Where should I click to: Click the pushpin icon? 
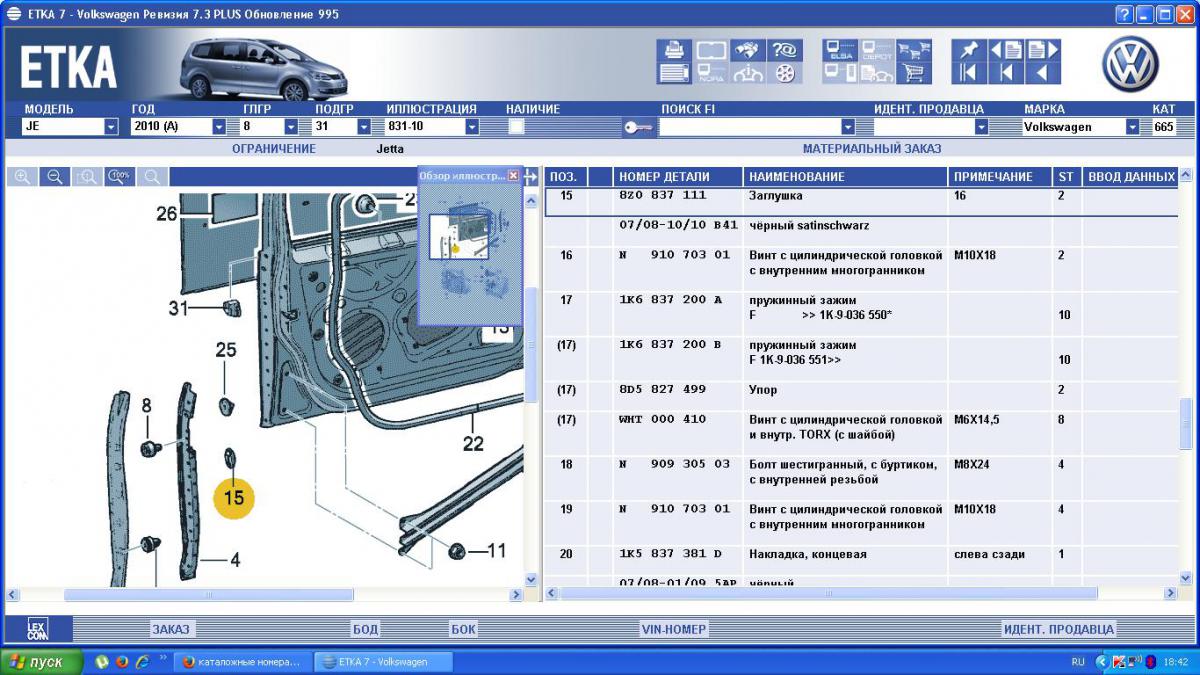pos(968,50)
